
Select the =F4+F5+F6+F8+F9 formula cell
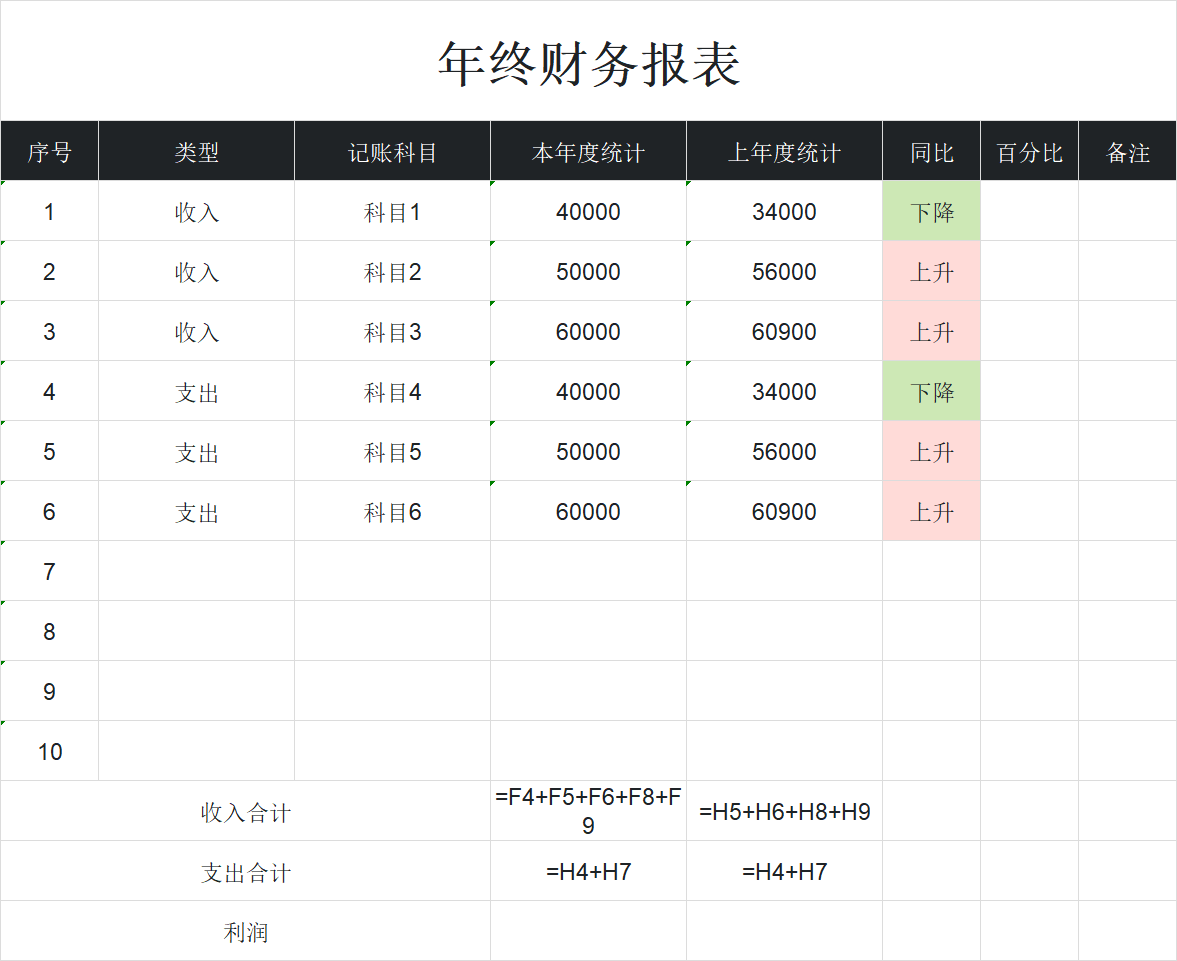pyautogui.click(x=587, y=811)
